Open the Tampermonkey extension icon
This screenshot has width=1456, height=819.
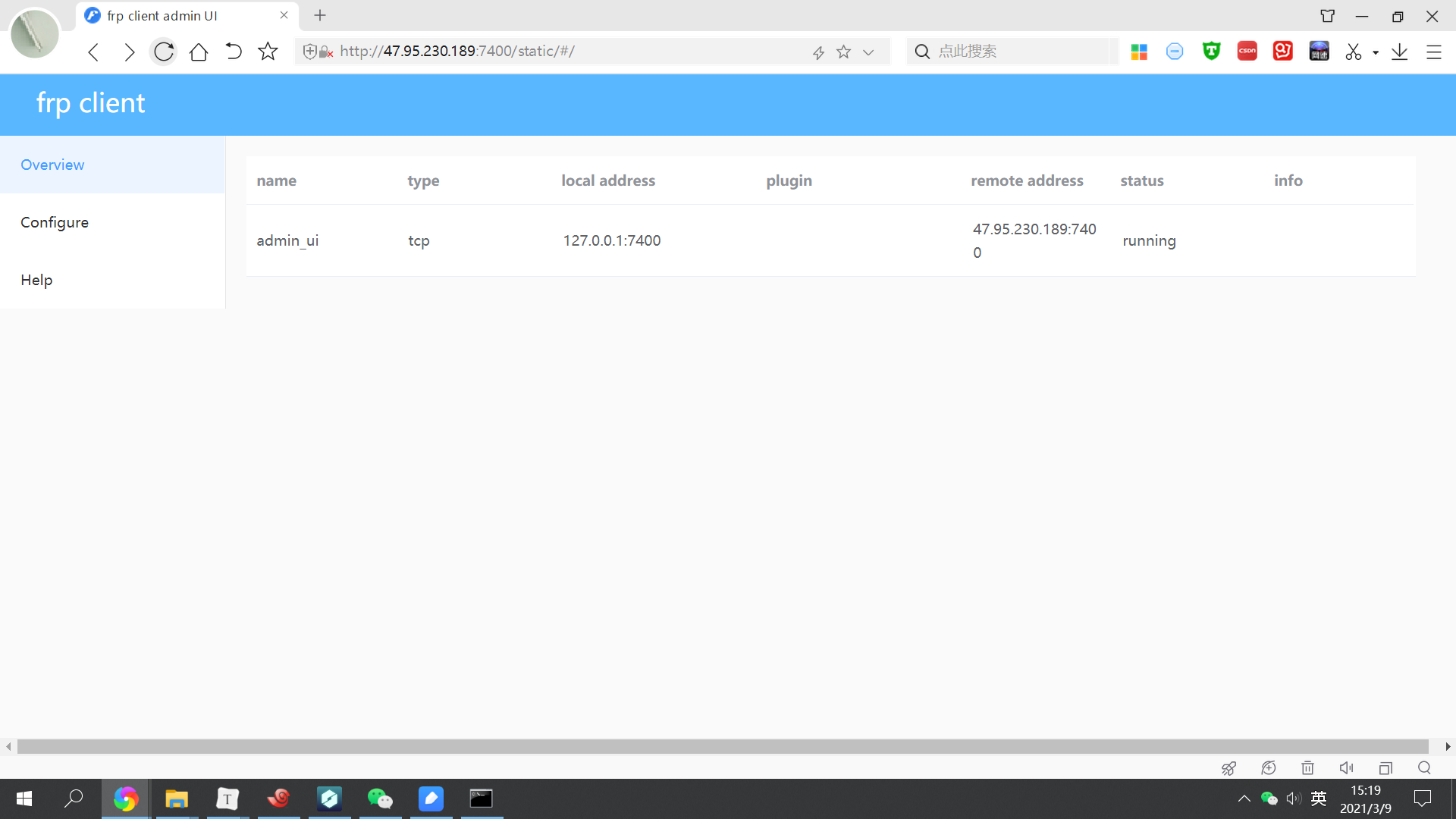tap(1211, 51)
